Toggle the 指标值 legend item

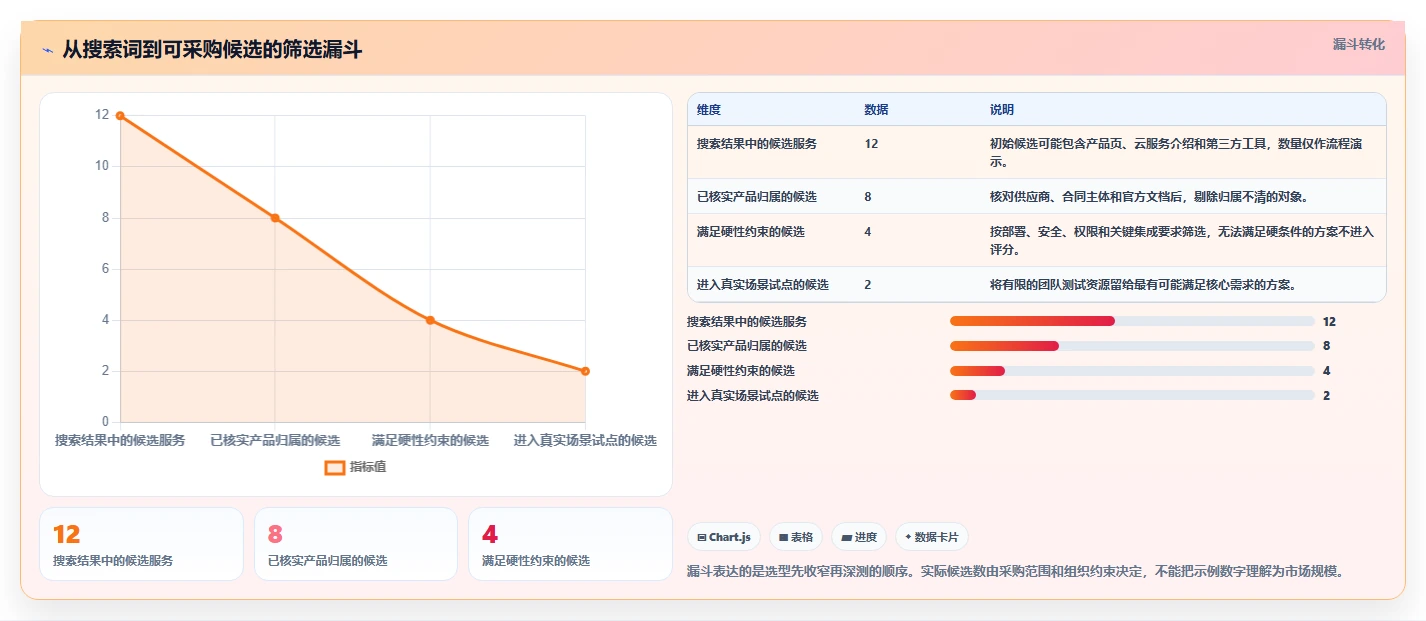point(355,467)
